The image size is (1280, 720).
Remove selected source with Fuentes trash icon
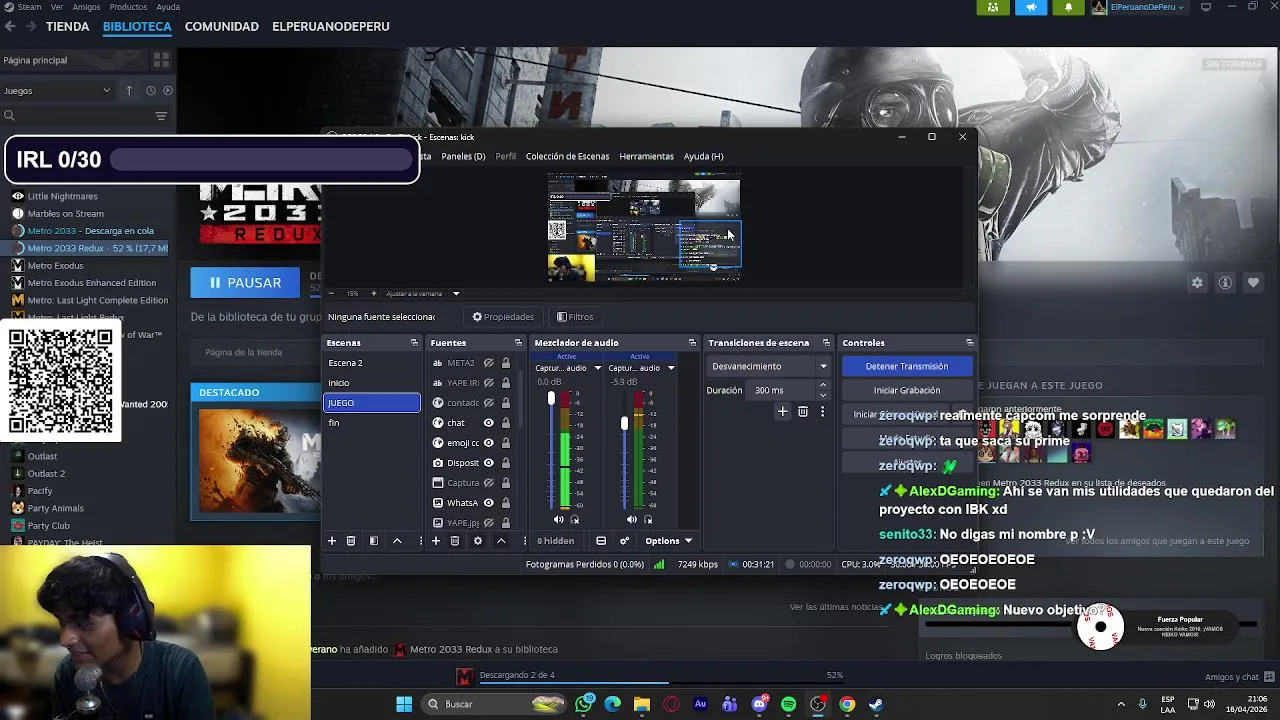tap(455, 541)
